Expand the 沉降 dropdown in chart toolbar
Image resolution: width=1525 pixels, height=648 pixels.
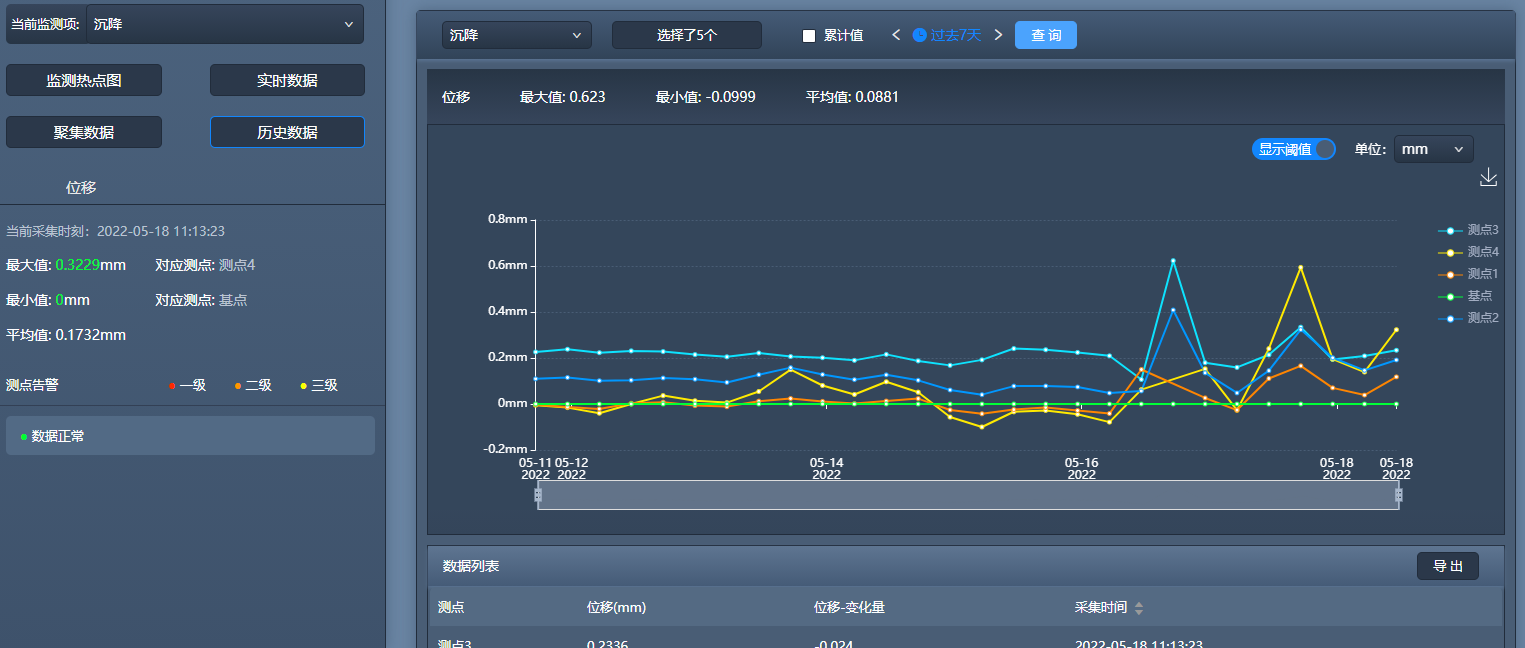click(x=516, y=35)
